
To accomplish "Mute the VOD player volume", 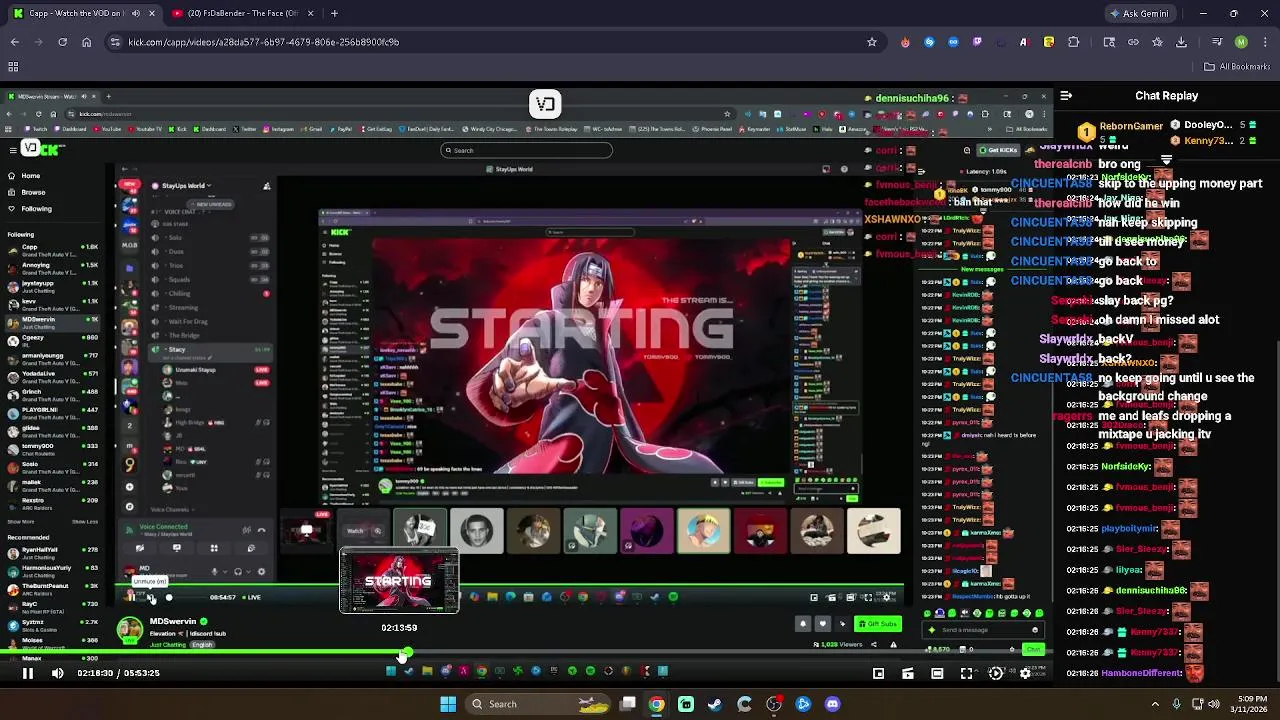I will (x=57, y=673).
